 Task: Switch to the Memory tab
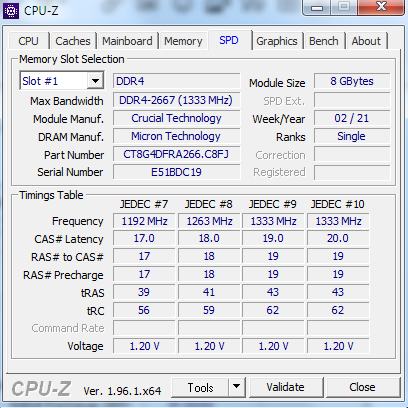coord(183,41)
